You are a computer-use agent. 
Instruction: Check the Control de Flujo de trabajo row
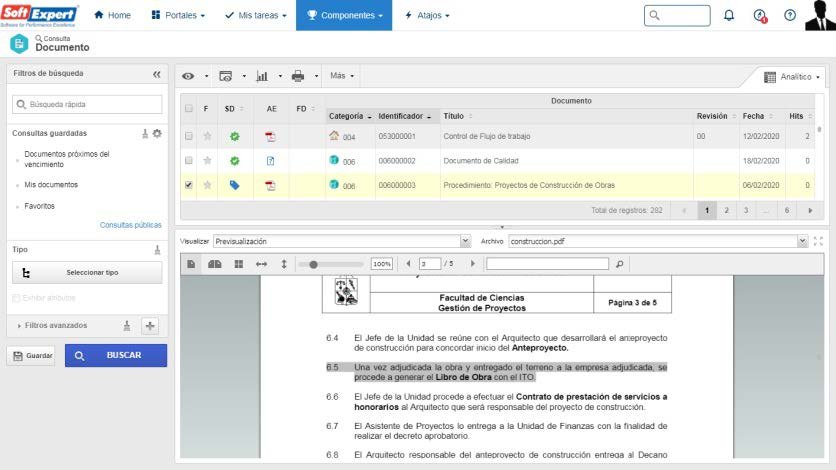click(189, 136)
